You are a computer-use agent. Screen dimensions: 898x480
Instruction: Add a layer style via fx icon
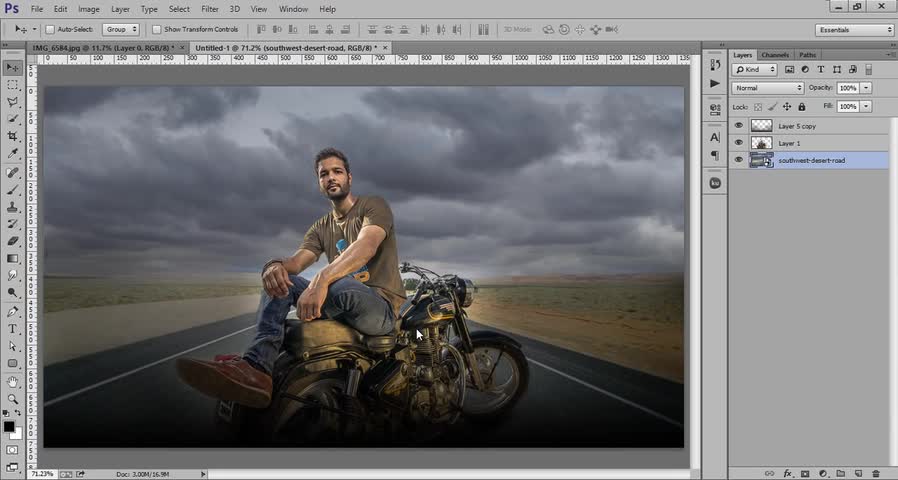pyautogui.click(x=787, y=474)
